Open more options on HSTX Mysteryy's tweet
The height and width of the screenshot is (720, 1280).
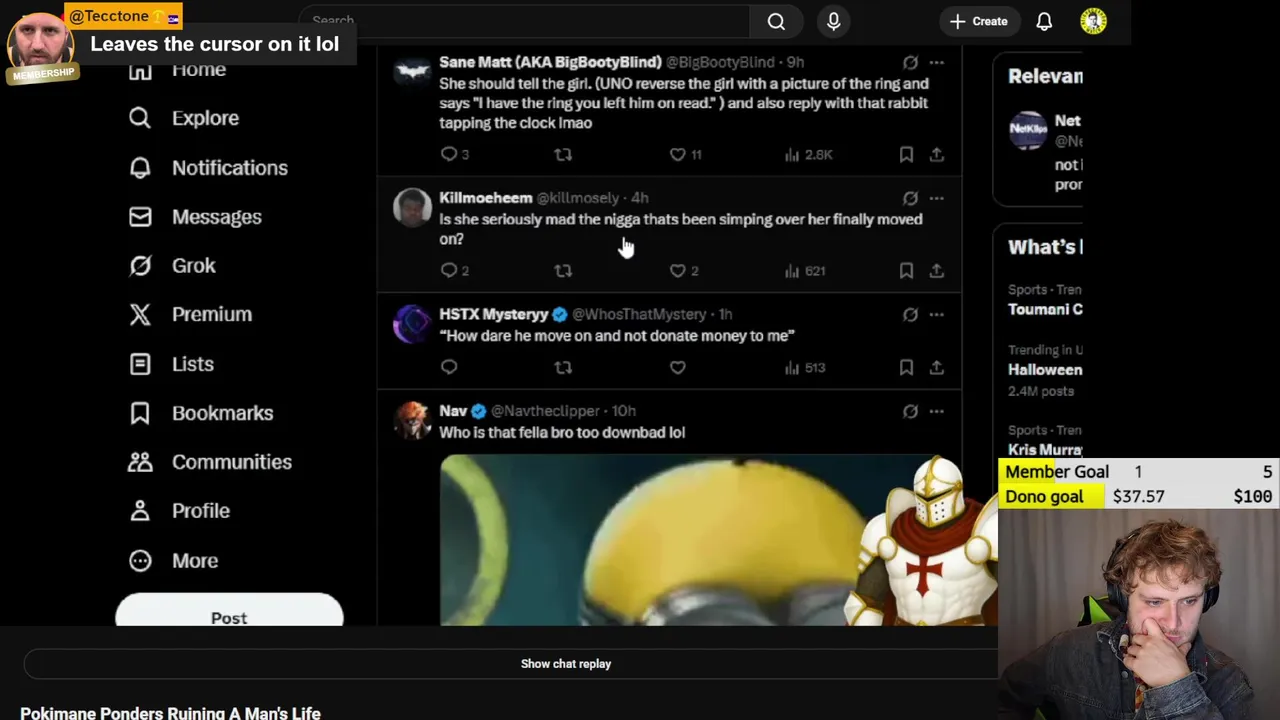point(936,314)
